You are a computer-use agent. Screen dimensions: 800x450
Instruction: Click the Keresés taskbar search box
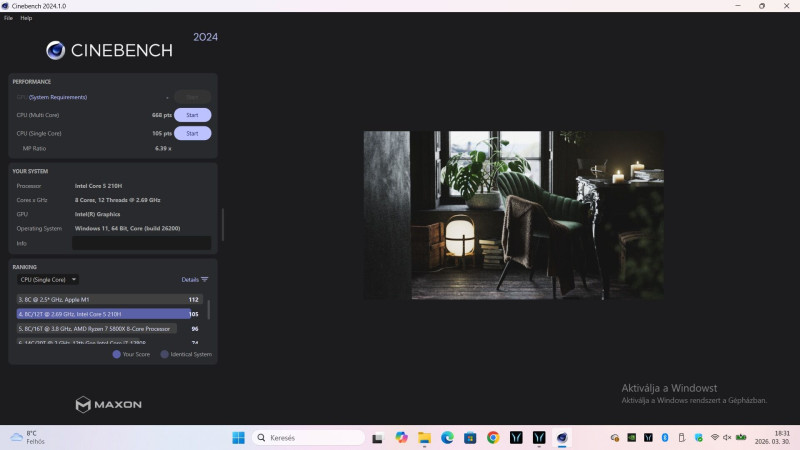click(x=308, y=438)
